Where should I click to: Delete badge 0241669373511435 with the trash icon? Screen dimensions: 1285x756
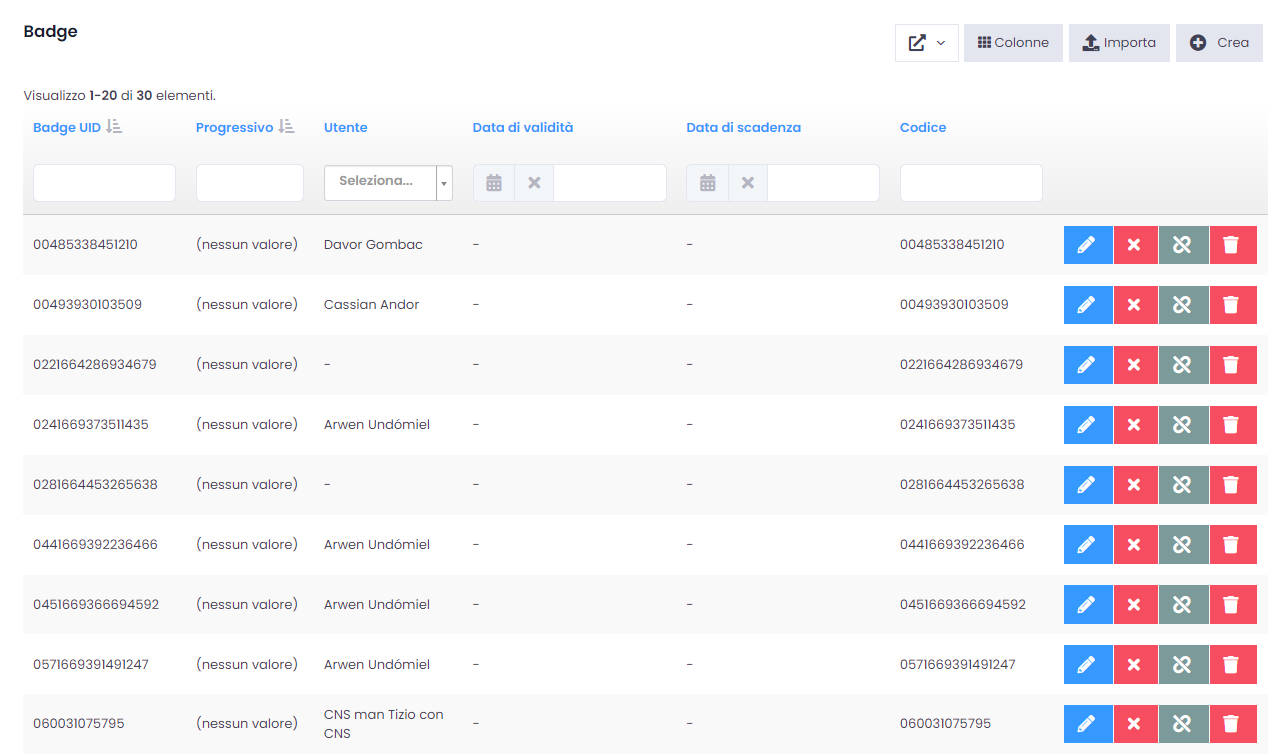pos(1231,425)
